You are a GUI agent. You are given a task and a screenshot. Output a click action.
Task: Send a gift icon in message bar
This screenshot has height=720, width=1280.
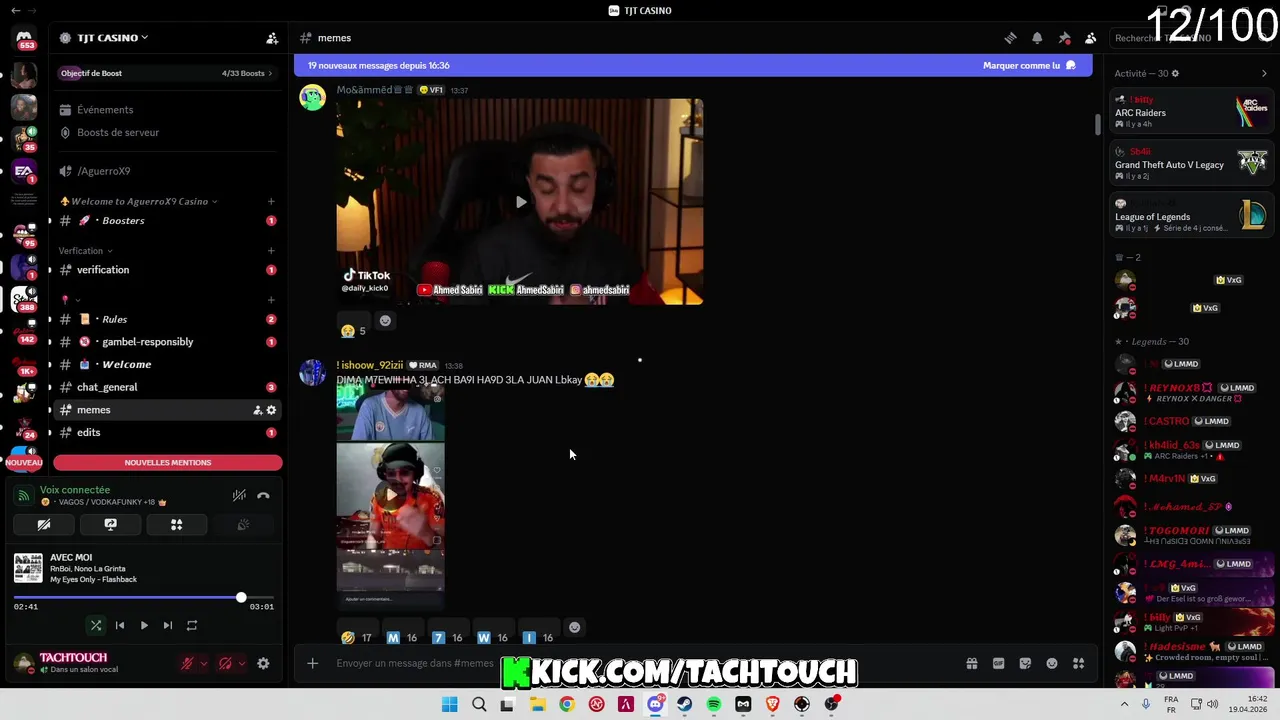click(971, 663)
